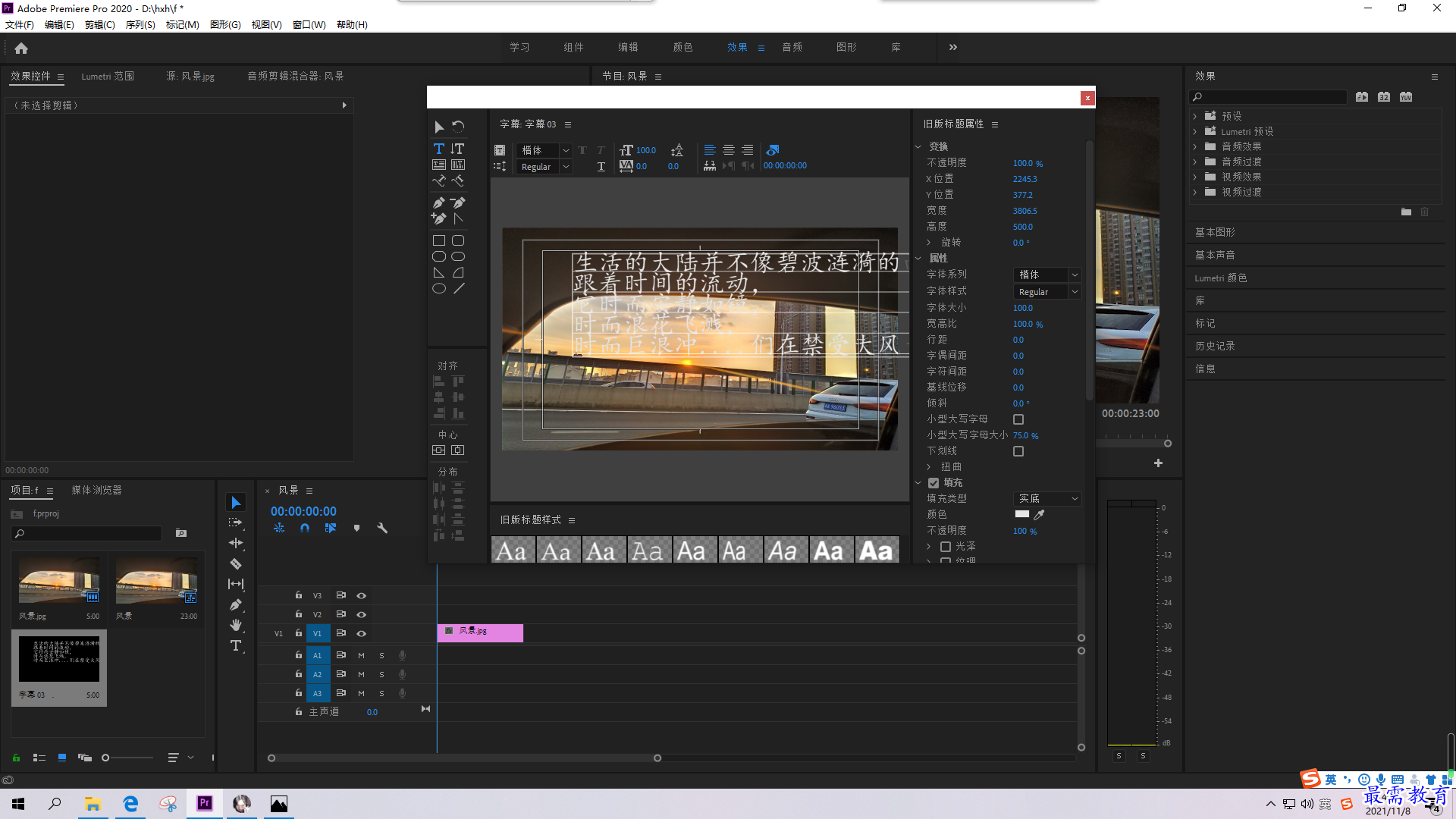Select the Rotation tool in the title toolbox
1456x819 pixels.
pos(458,127)
